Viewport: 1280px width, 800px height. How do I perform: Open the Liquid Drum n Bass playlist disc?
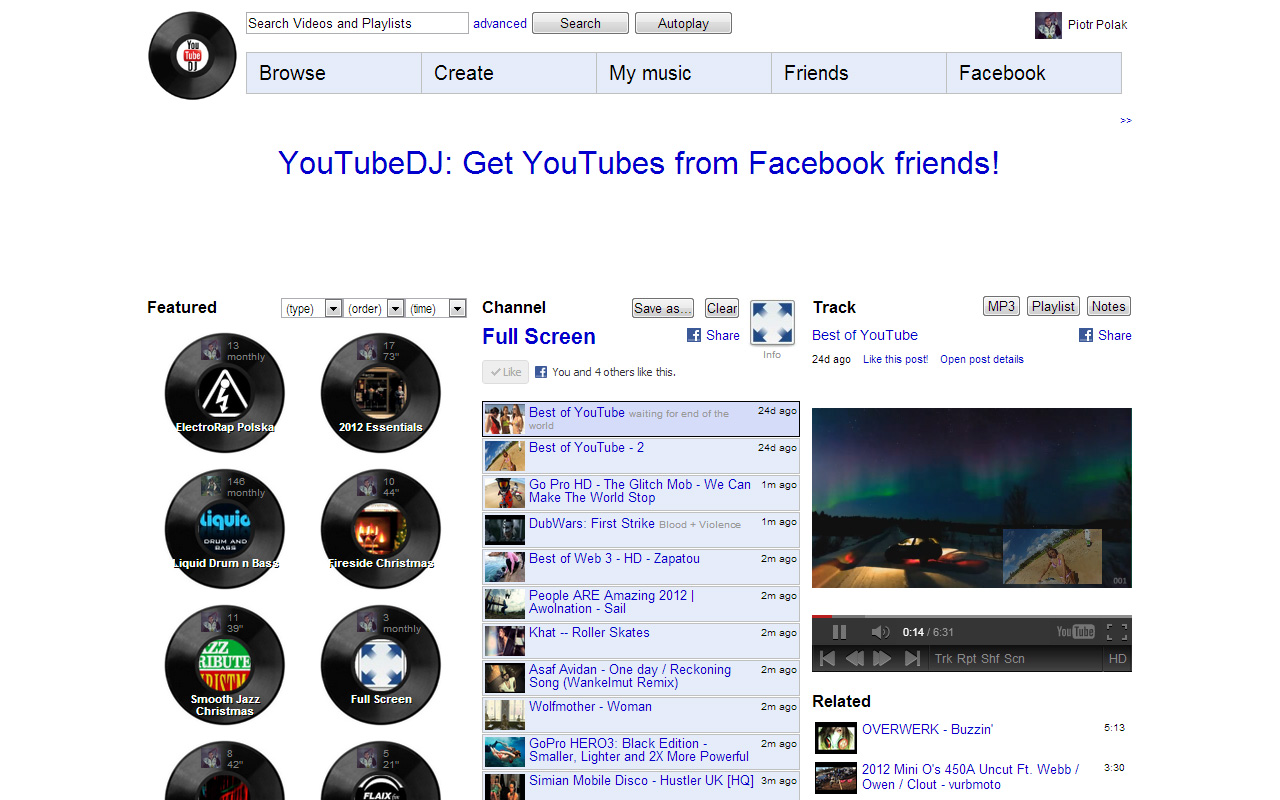pyautogui.click(x=224, y=528)
